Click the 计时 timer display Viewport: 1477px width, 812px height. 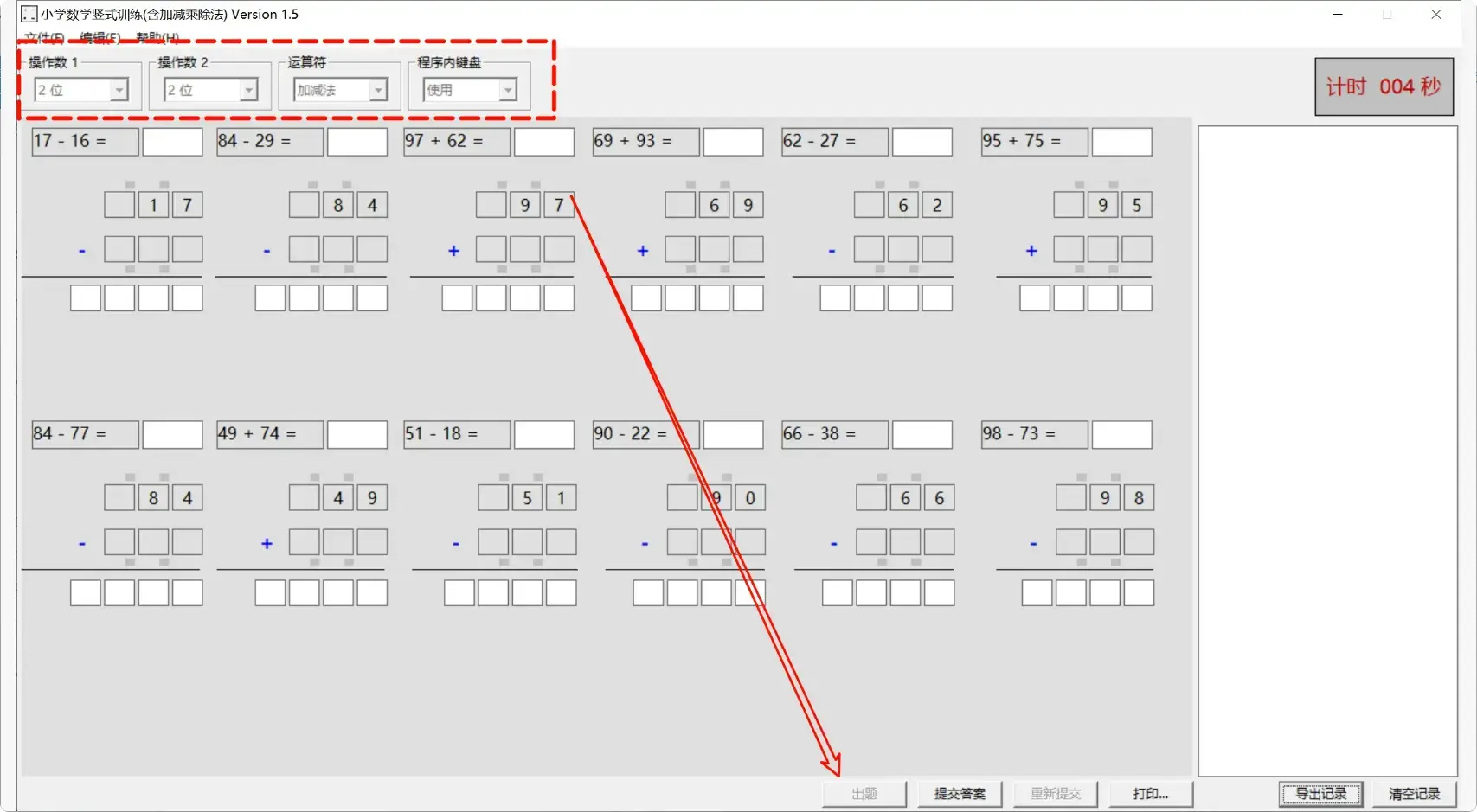[1383, 86]
